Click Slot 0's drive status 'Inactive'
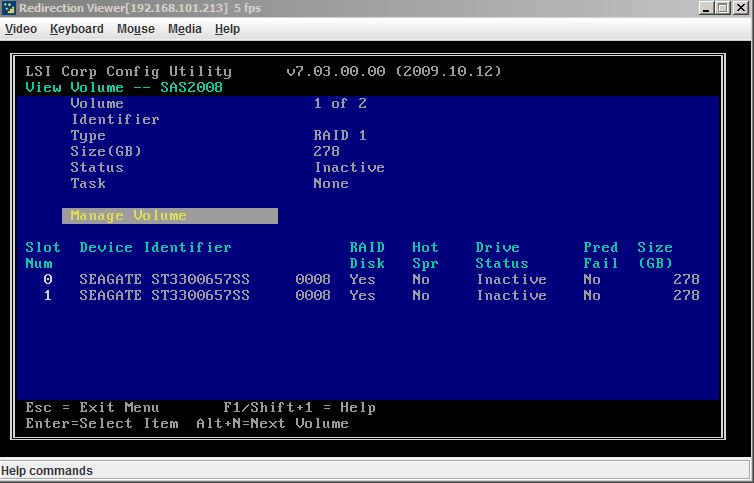This screenshot has width=754, height=483. [x=512, y=280]
